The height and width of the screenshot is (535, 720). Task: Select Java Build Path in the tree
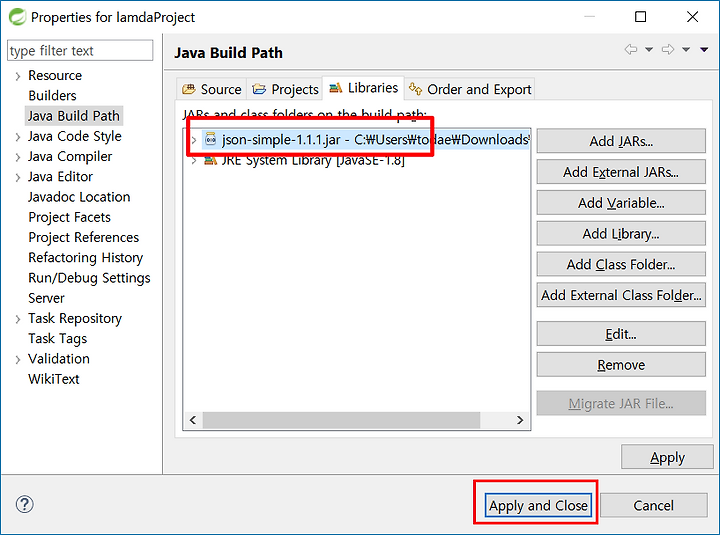click(x=73, y=116)
